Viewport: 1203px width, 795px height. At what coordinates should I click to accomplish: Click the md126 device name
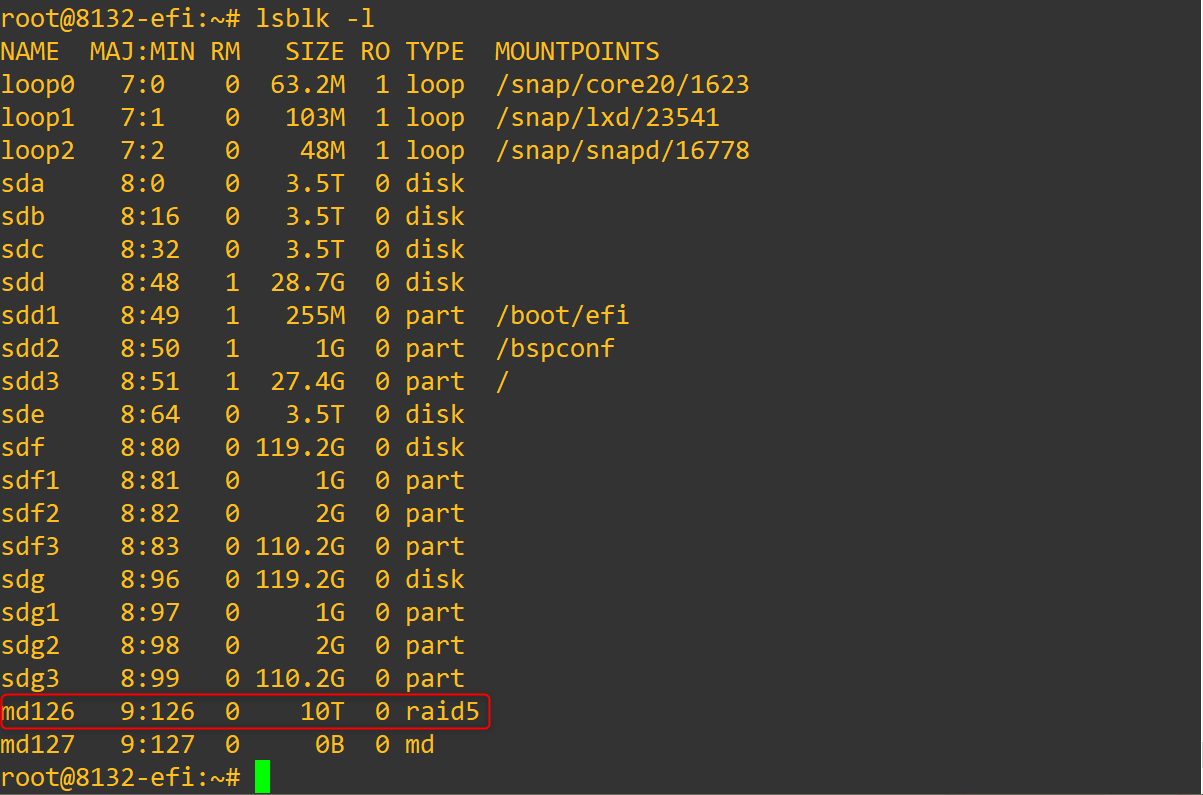(x=37, y=712)
